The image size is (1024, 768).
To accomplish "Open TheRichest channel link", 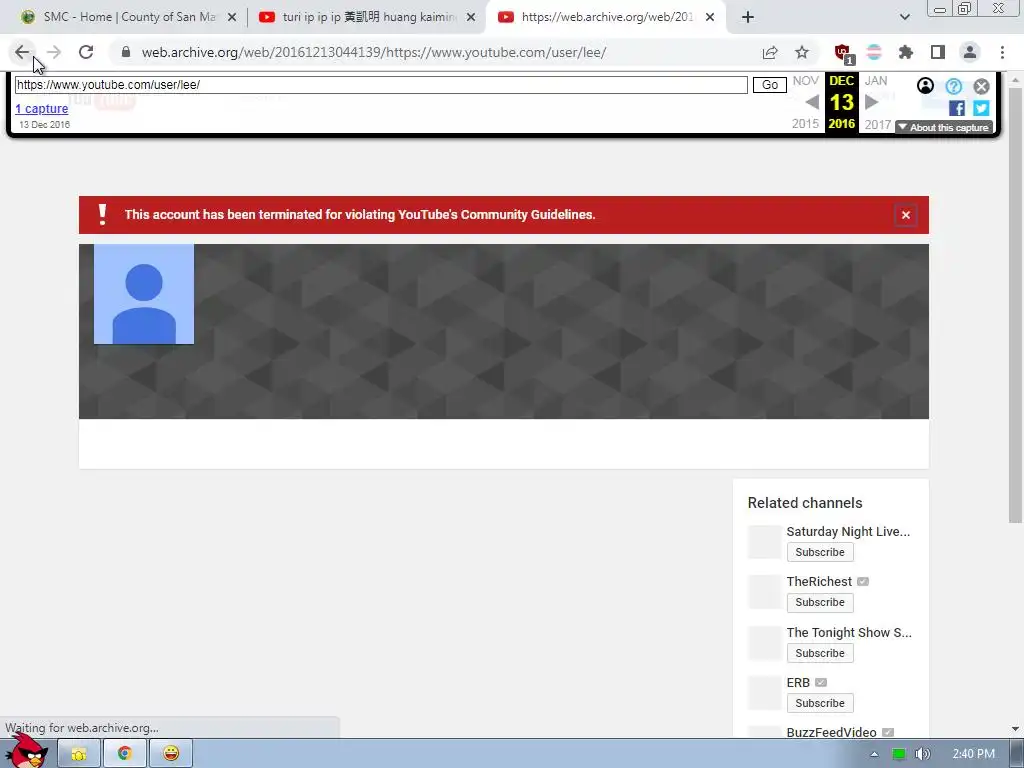I will pos(819,581).
